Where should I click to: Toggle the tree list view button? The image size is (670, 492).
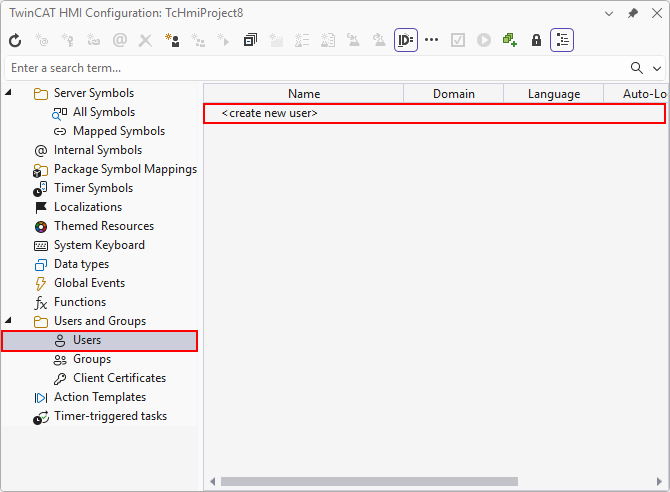click(x=562, y=41)
